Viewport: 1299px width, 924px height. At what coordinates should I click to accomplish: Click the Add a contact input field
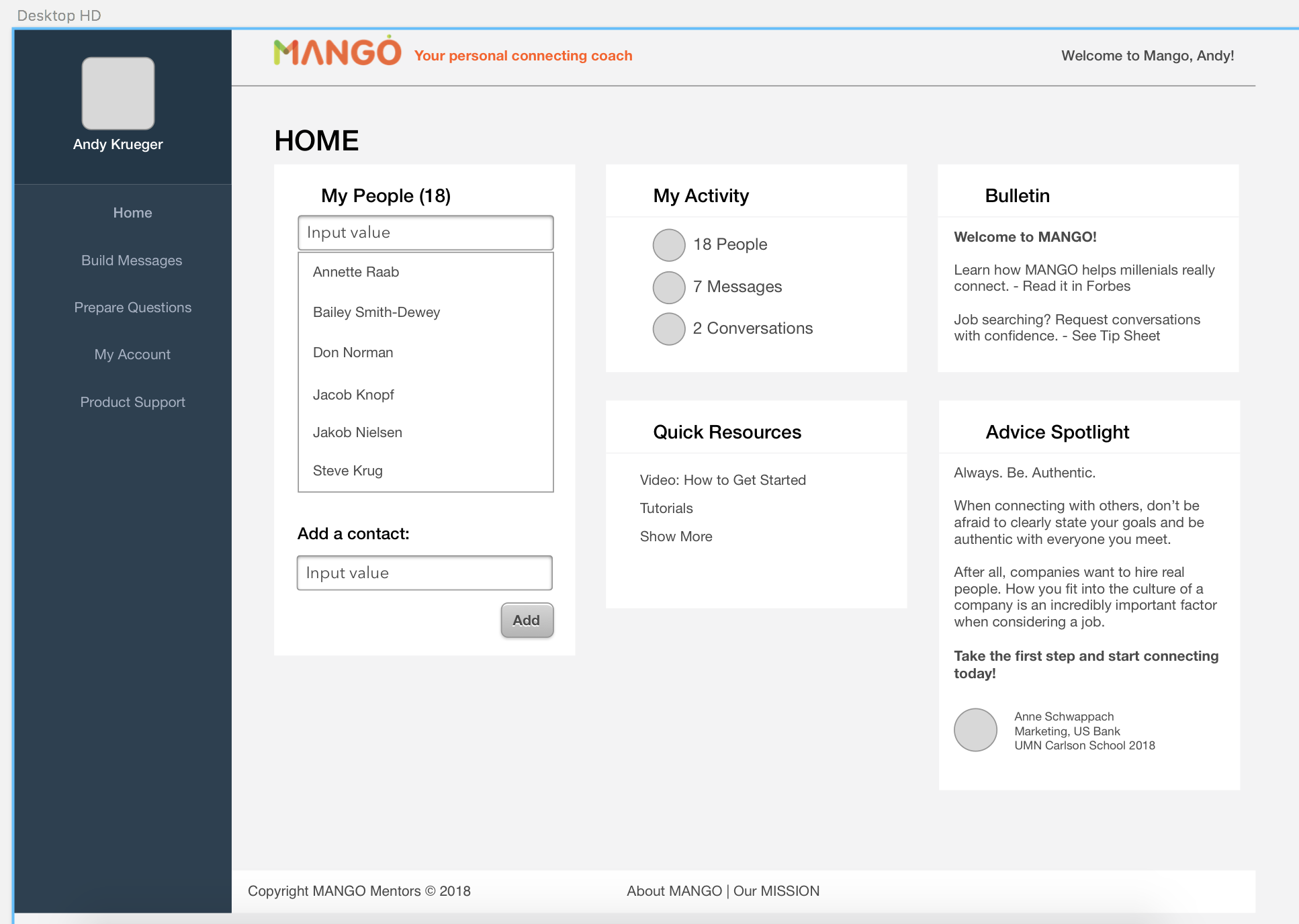pos(424,573)
